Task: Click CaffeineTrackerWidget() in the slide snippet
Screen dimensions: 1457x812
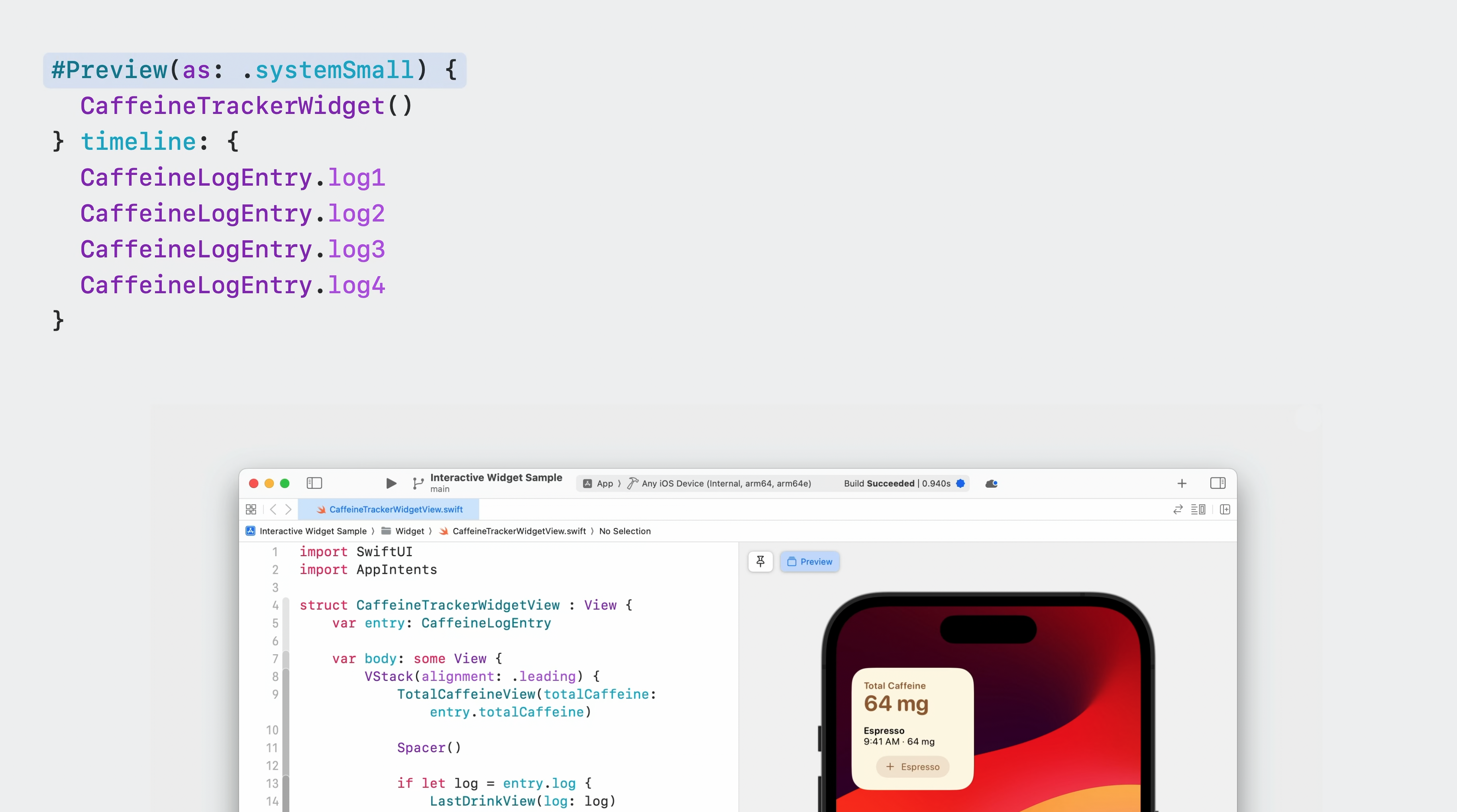Action: [x=247, y=106]
